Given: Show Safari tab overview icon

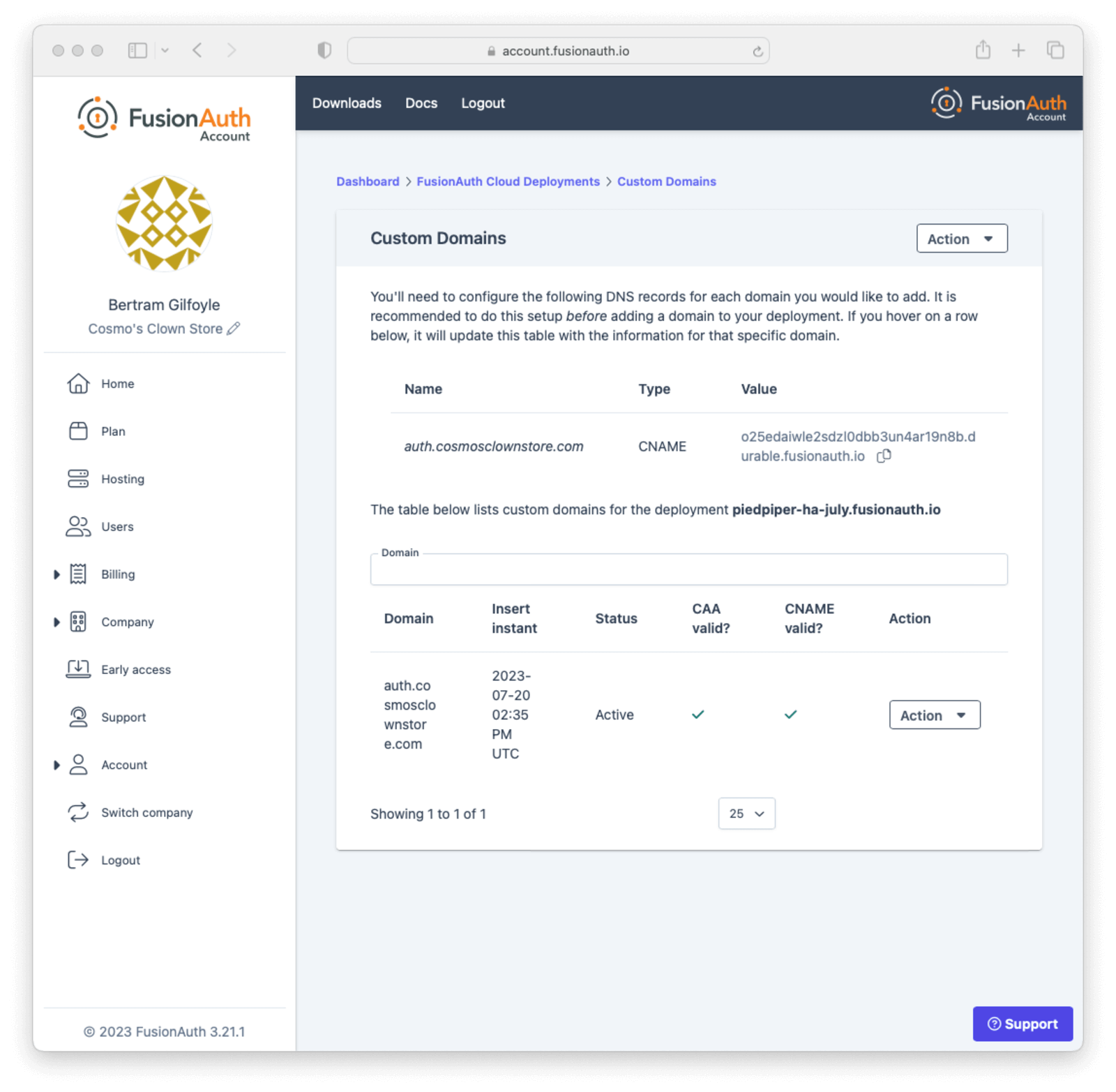Looking at the screenshot, I should tap(1055, 50).
